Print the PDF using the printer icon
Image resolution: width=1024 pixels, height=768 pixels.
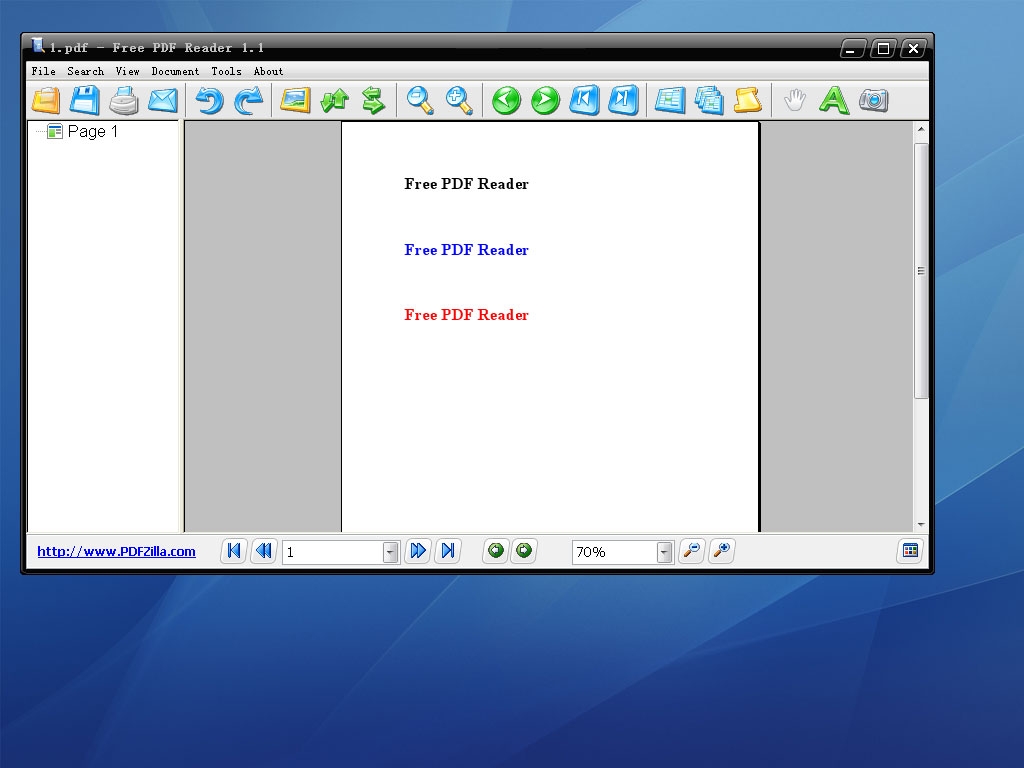coord(124,100)
